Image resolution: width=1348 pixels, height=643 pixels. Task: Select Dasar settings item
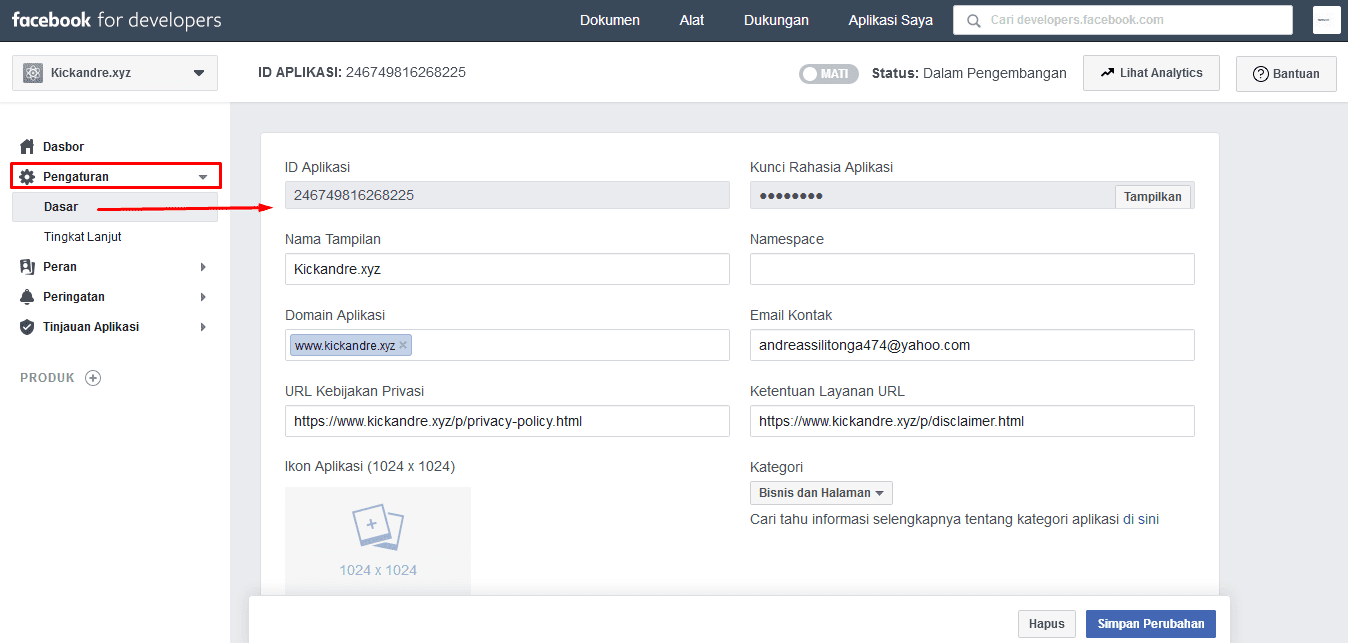pyautogui.click(x=115, y=207)
